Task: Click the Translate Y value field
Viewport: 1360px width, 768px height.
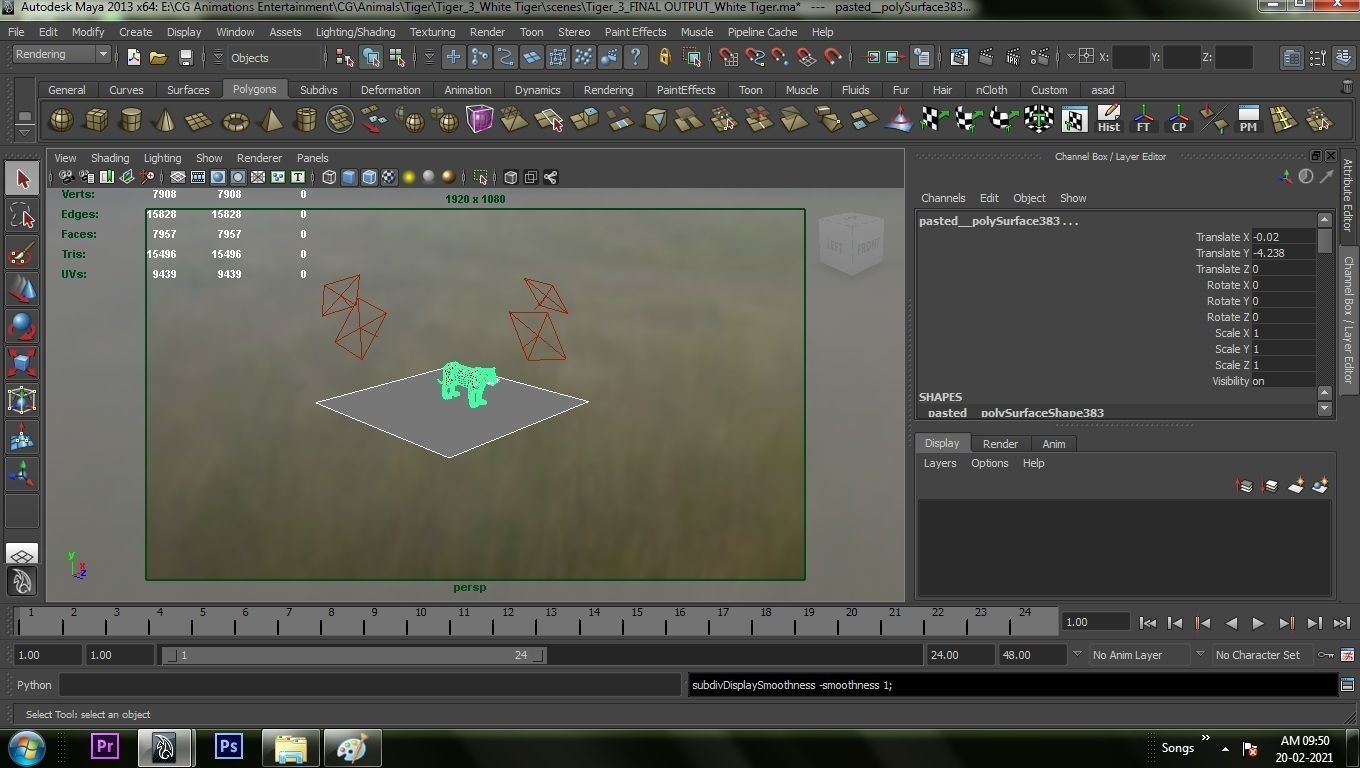Action: (1284, 253)
